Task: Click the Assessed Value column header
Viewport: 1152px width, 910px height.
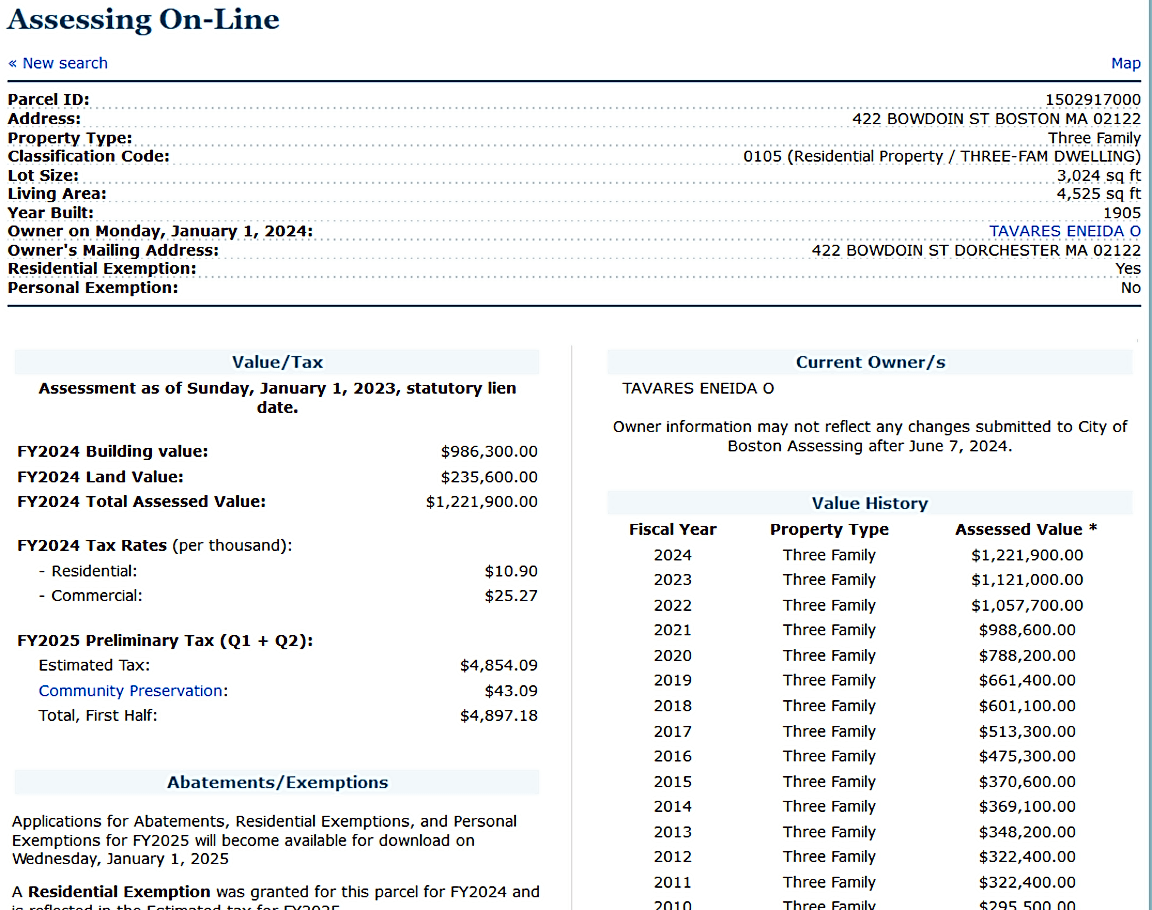Action: click(1025, 529)
